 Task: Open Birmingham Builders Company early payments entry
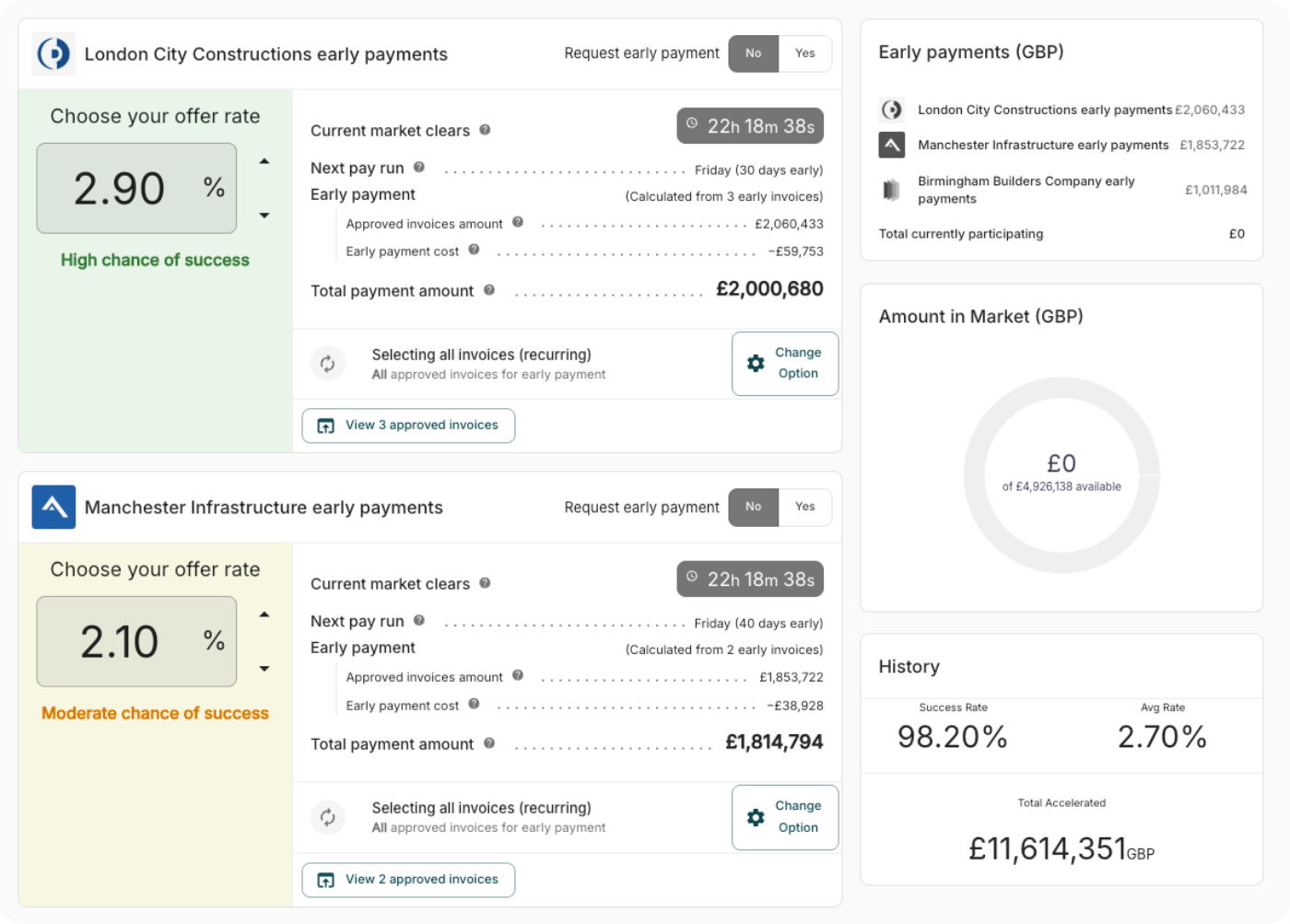point(1026,190)
